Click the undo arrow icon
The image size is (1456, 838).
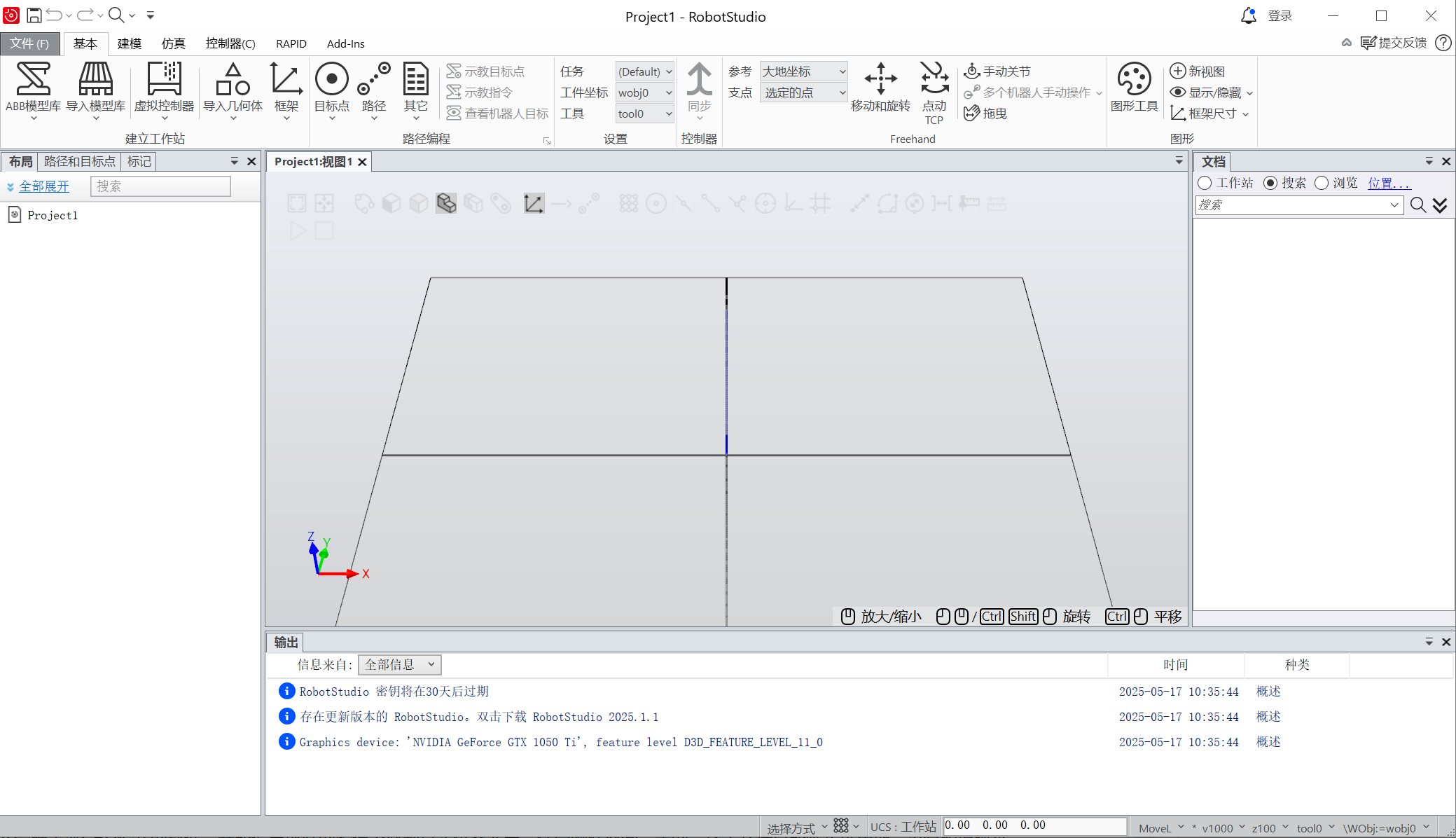point(54,15)
